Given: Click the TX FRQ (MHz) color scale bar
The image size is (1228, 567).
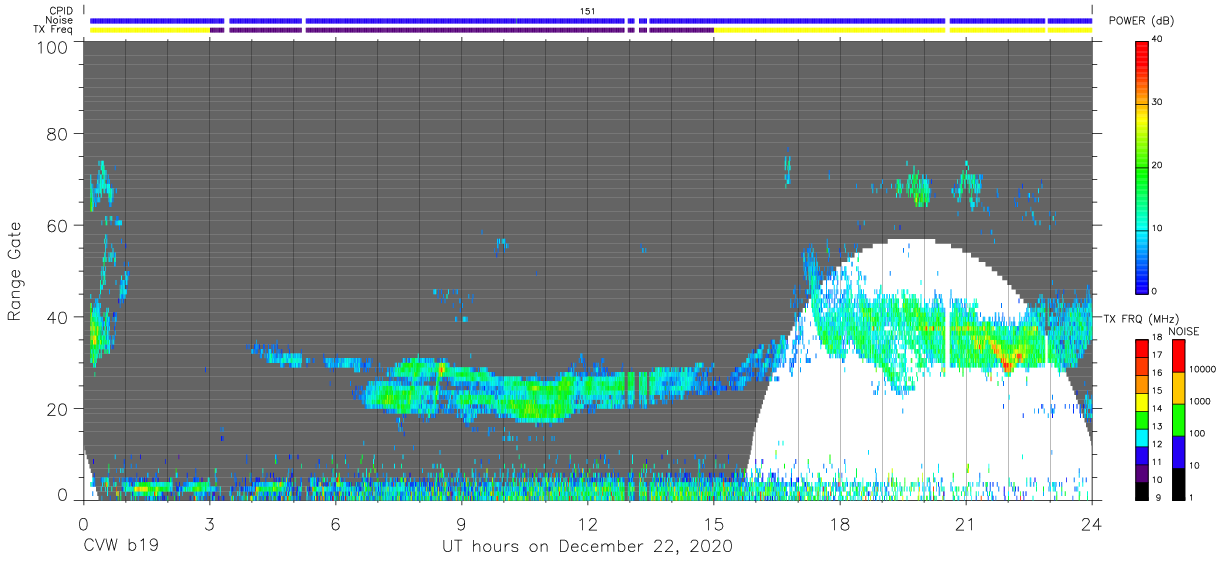Looking at the screenshot, I should pos(1142,419).
